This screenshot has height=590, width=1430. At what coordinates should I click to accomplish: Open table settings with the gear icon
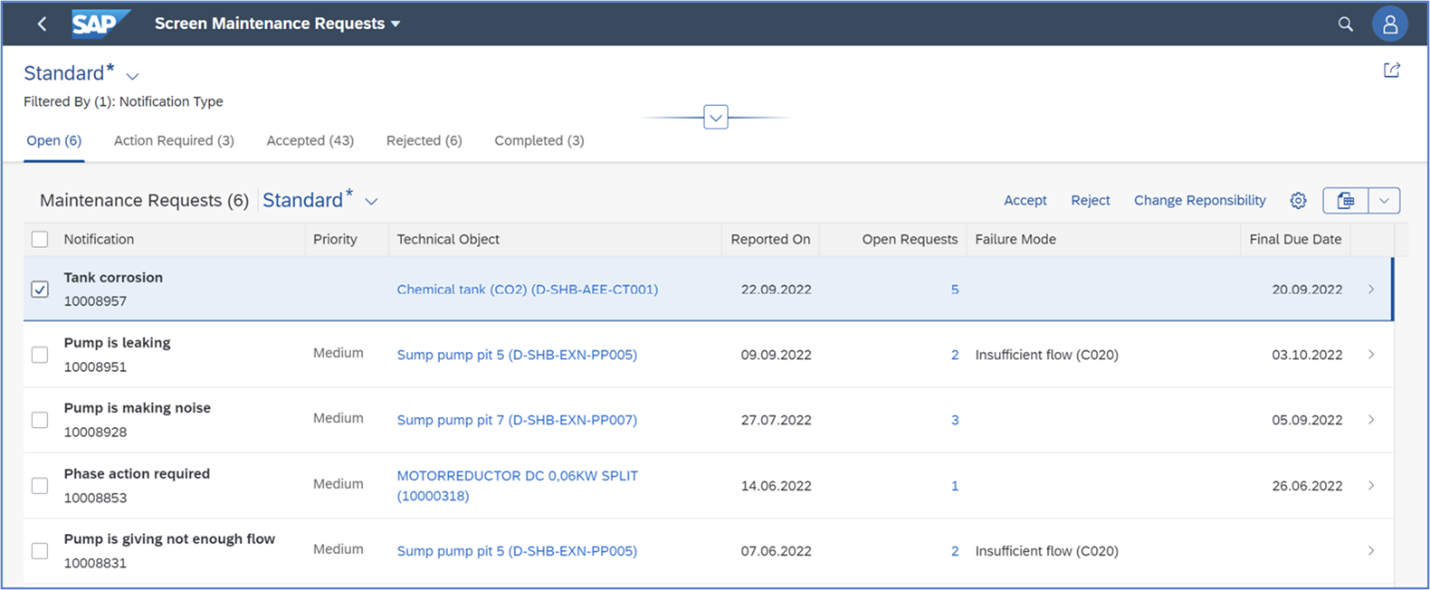[x=1297, y=200]
